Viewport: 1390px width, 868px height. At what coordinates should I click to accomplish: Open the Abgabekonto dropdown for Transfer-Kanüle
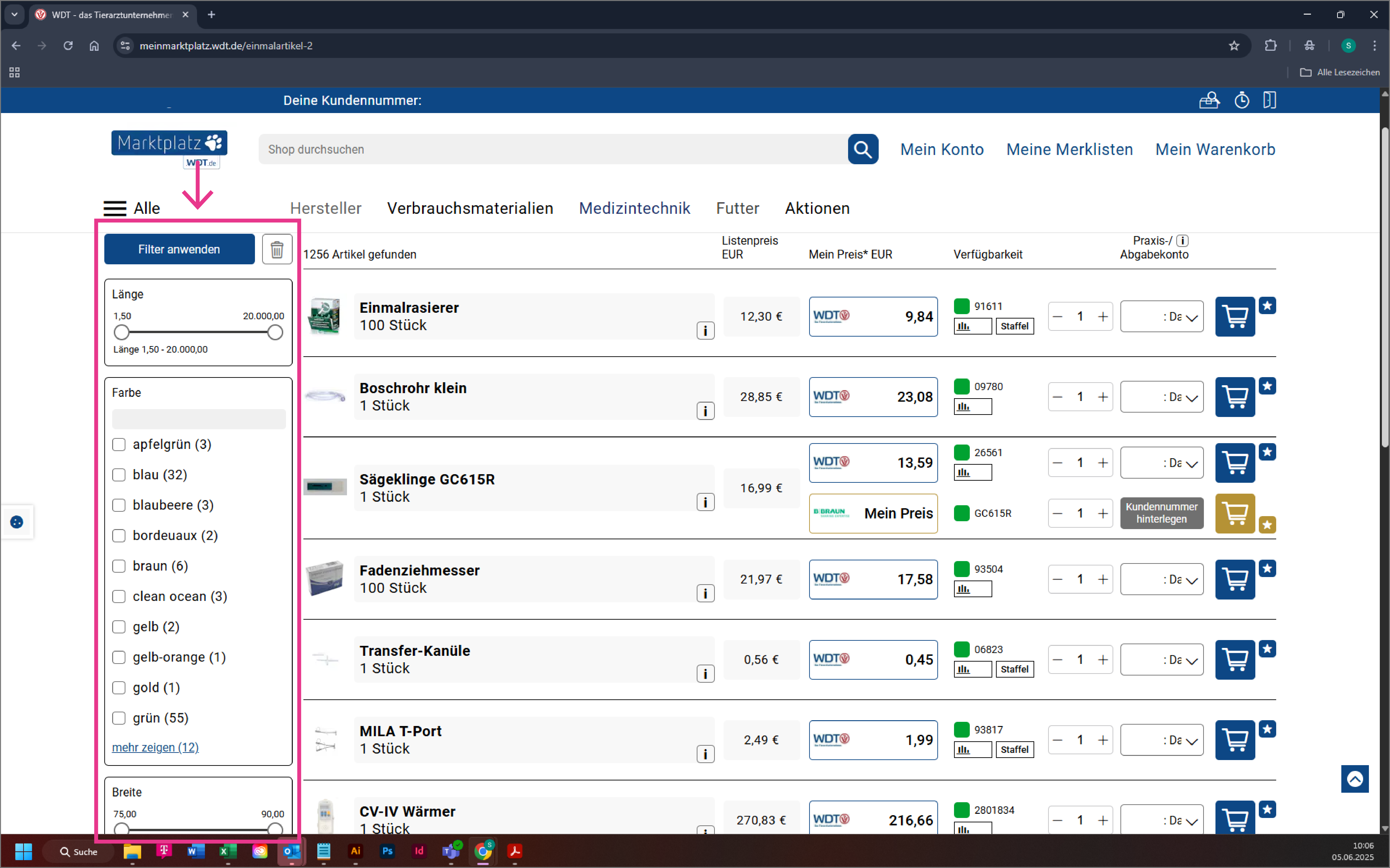pos(1161,659)
